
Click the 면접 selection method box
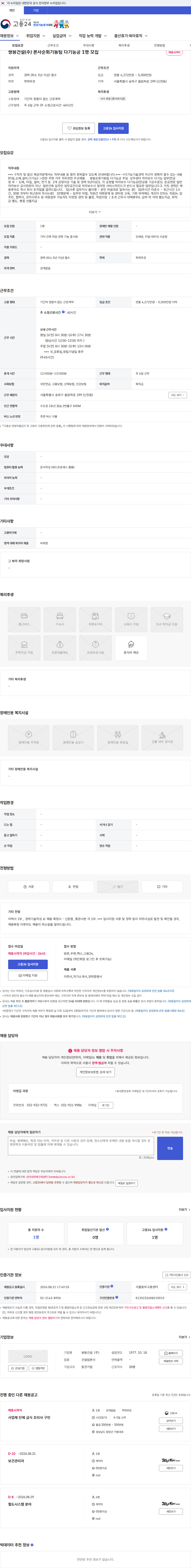point(73,887)
